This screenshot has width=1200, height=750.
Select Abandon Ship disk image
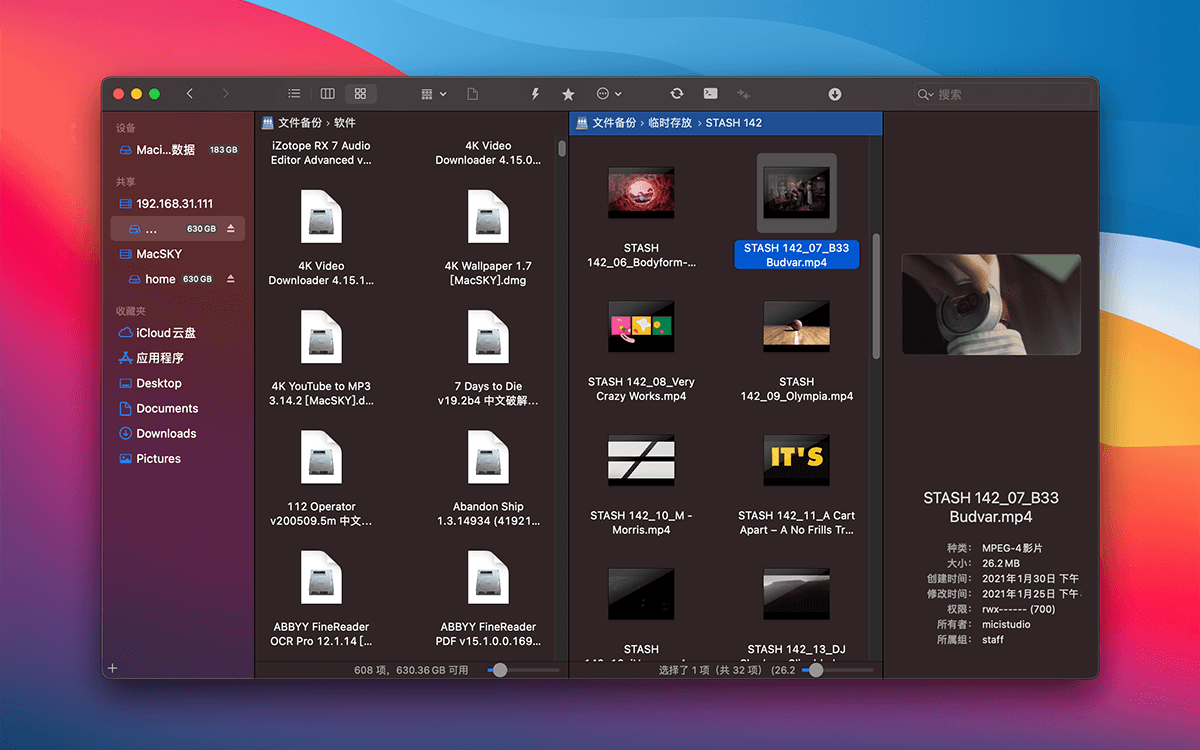(x=488, y=457)
